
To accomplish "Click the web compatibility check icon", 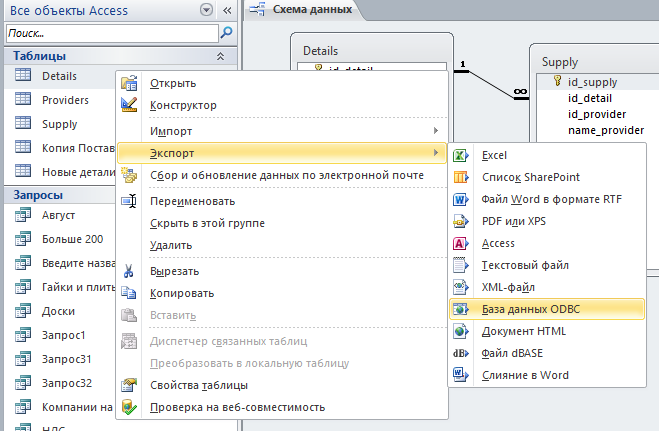I will click(x=129, y=407).
